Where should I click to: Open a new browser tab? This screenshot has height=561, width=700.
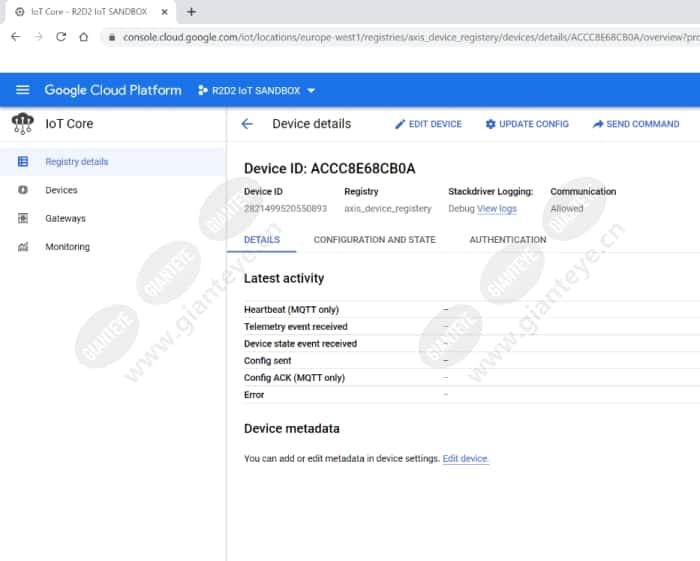pyautogui.click(x=191, y=12)
